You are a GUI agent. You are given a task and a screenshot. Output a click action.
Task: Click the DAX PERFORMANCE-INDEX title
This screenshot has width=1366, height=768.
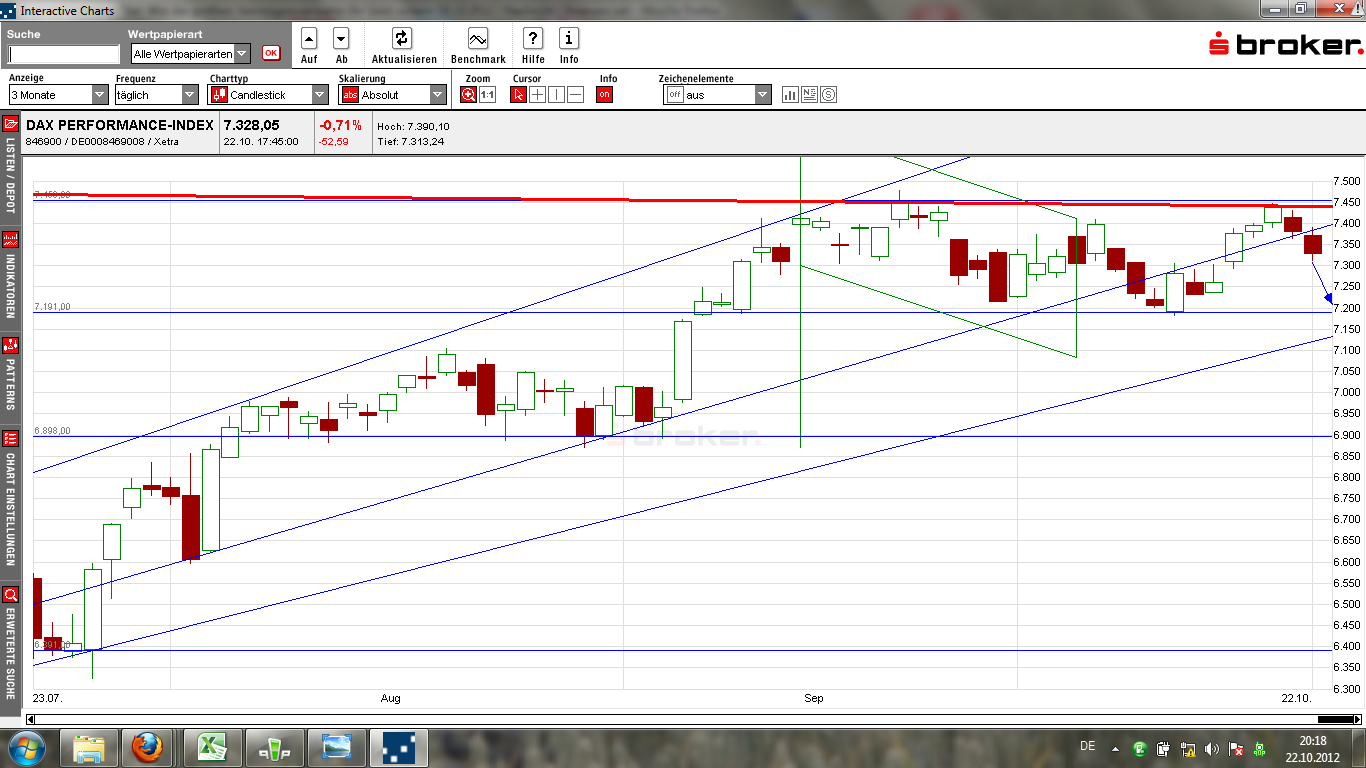pyautogui.click(x=120, y=125)
